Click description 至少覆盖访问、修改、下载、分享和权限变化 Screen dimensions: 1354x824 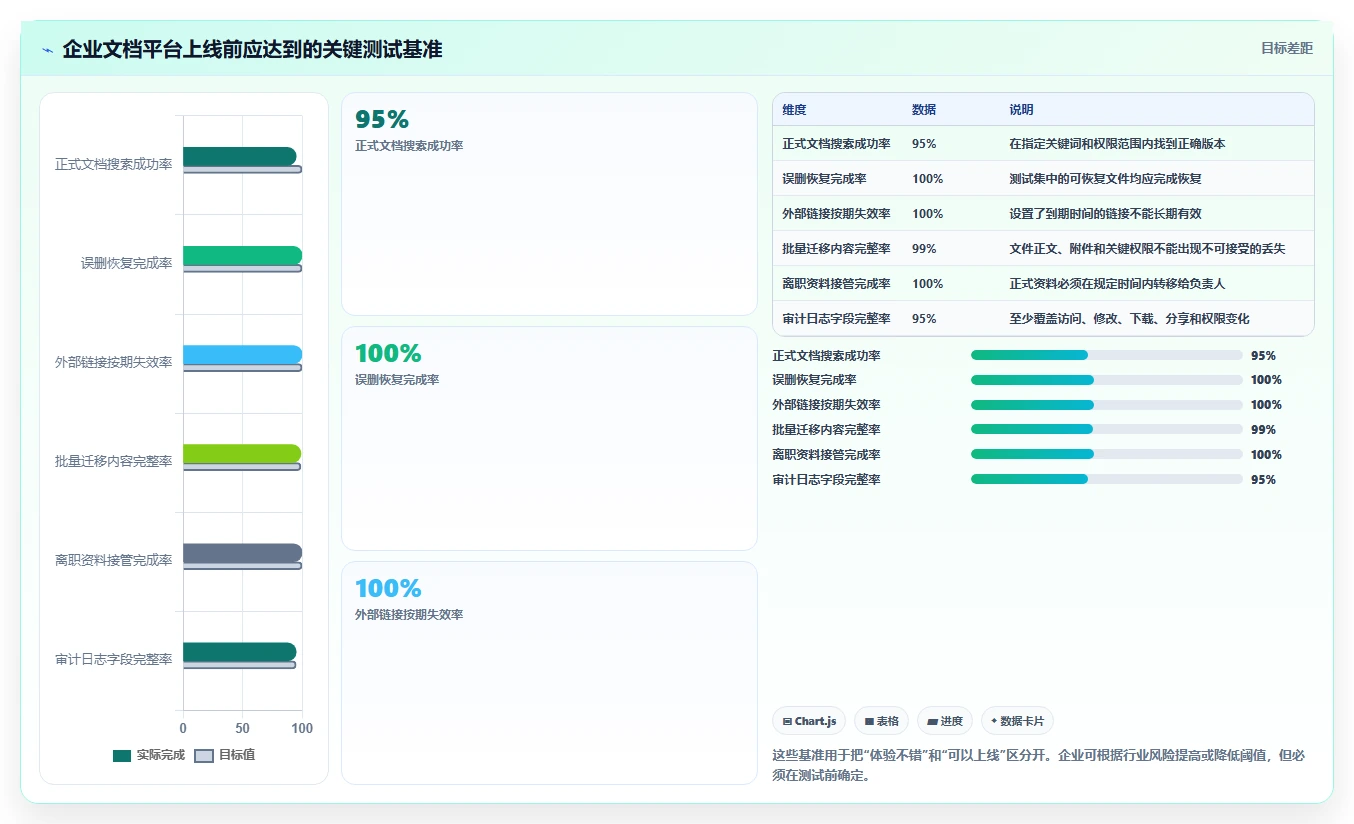click(1129, 319)
